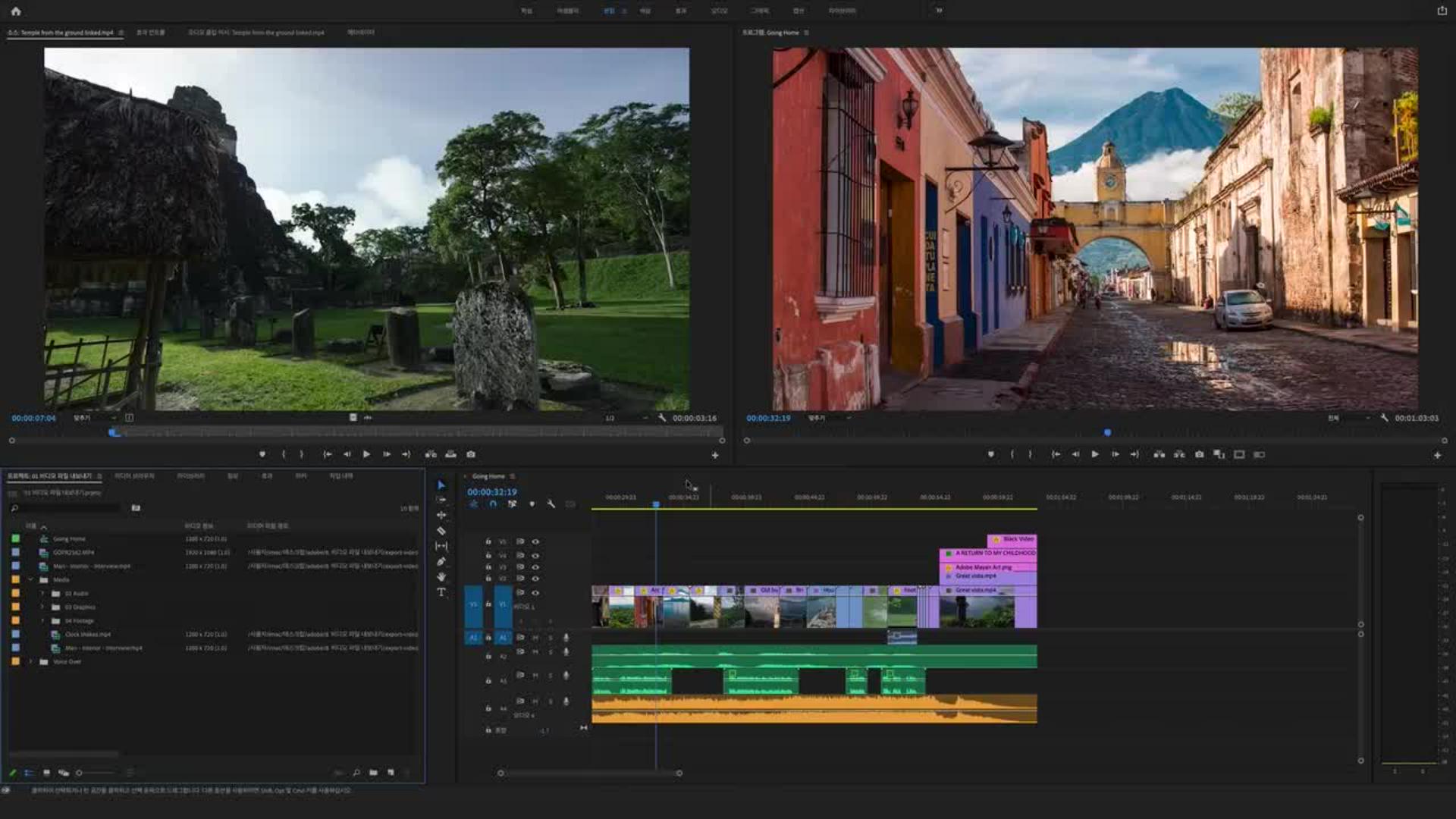Screen dimensions: 1456x819
Task: Expand the Voice Over bin
Action: click(31, 661)
